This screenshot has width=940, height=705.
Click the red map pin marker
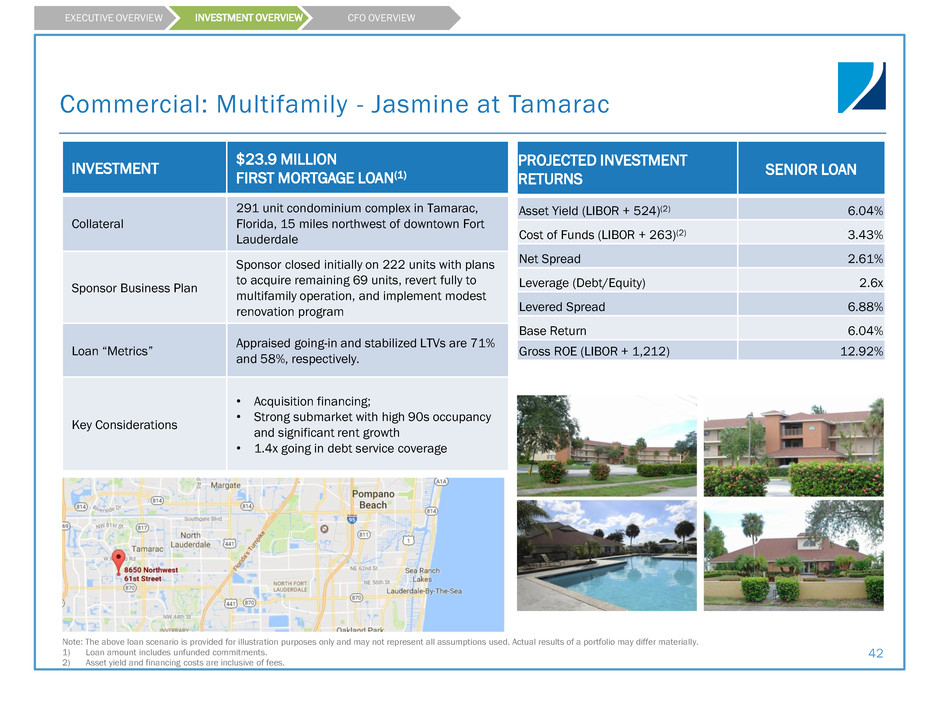point(120,560)
